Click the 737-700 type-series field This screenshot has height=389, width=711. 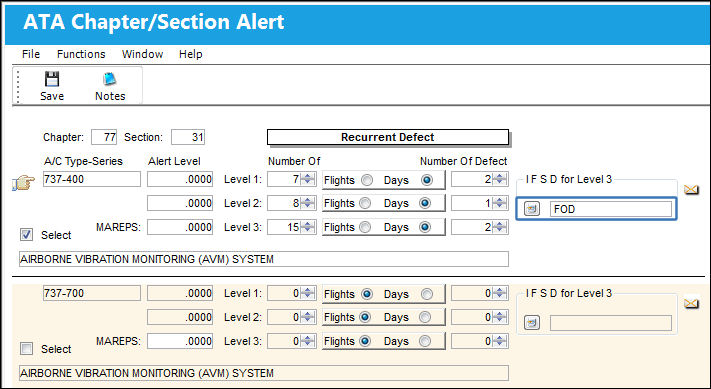92,293
